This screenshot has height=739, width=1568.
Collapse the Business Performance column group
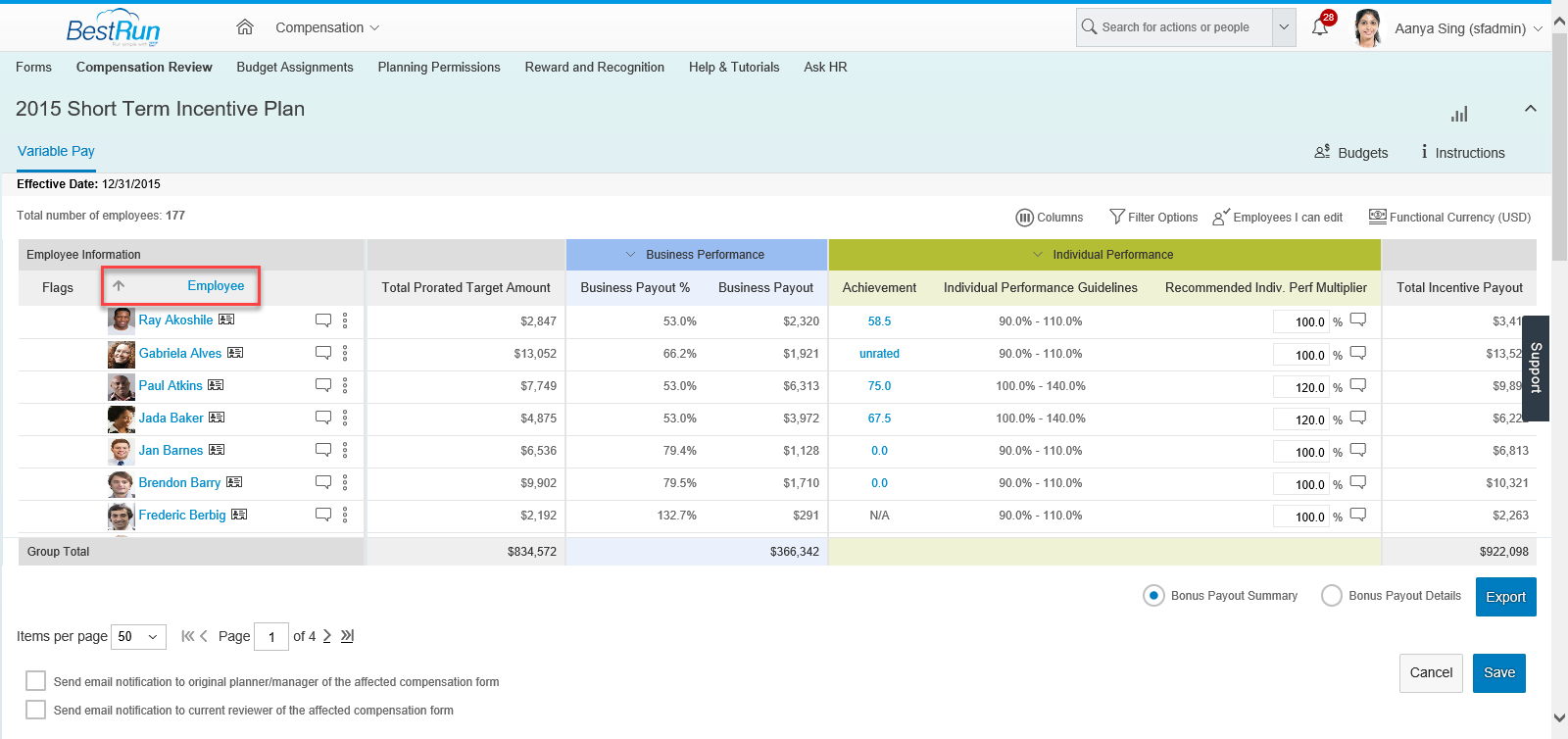tap(630, 254)
